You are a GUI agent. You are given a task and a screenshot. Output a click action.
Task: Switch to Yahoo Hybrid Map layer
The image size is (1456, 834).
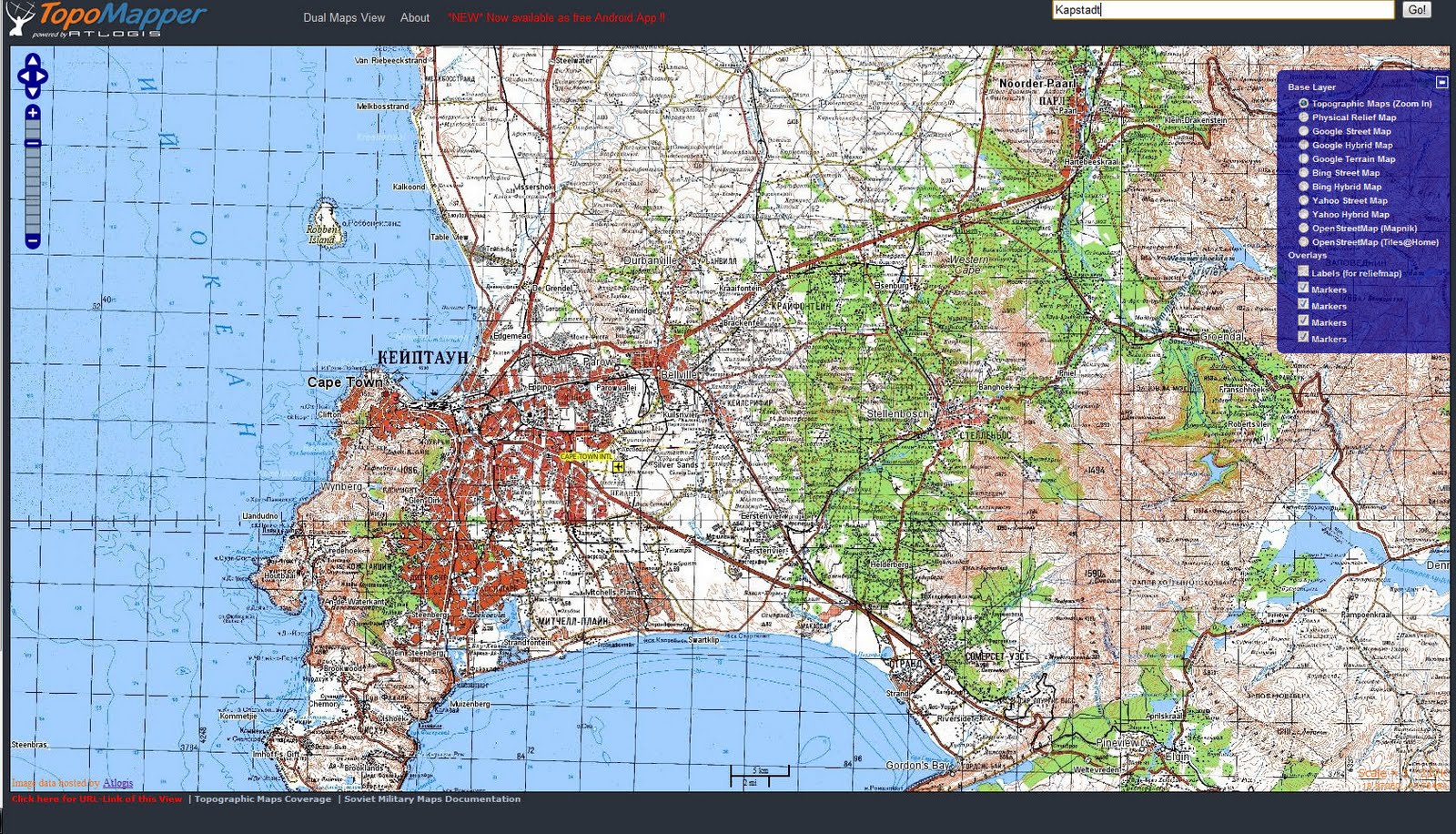[1304, 214]
